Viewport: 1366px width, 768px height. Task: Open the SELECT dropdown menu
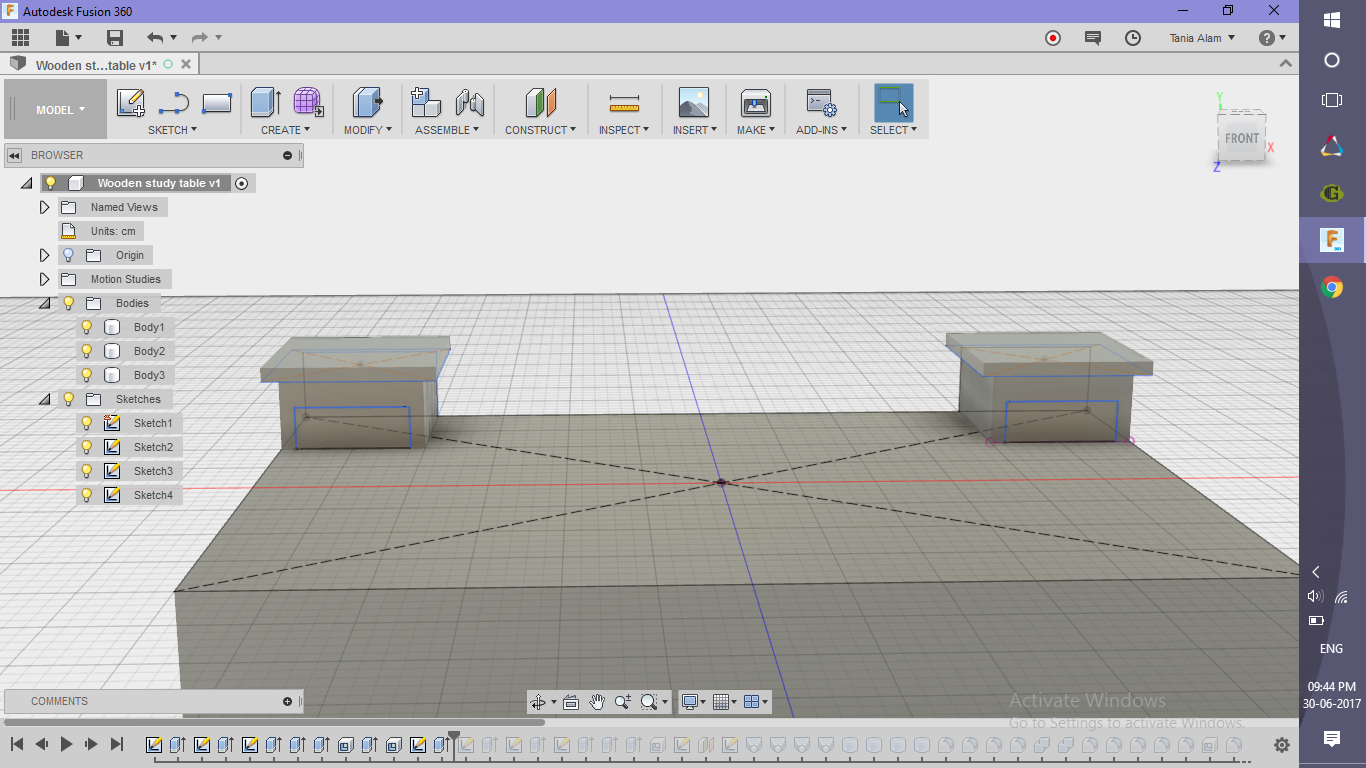[893, 130]
